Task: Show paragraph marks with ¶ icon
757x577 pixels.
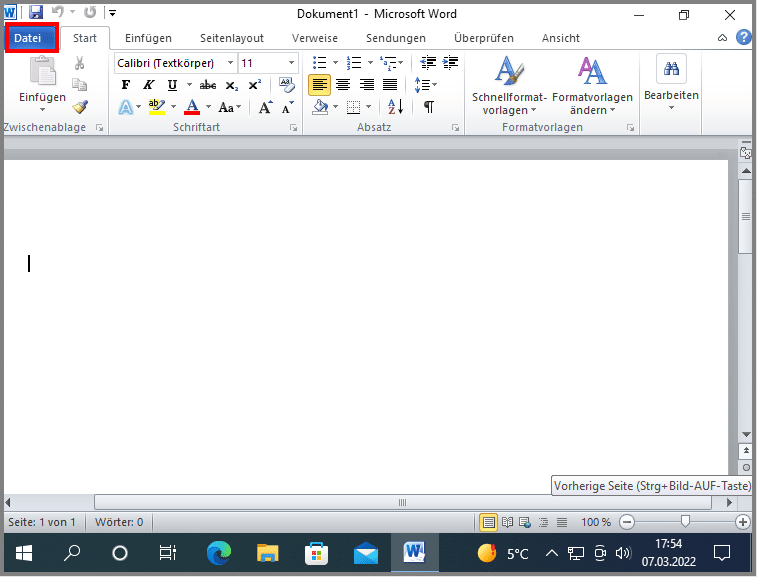Action: click(428, 107)
